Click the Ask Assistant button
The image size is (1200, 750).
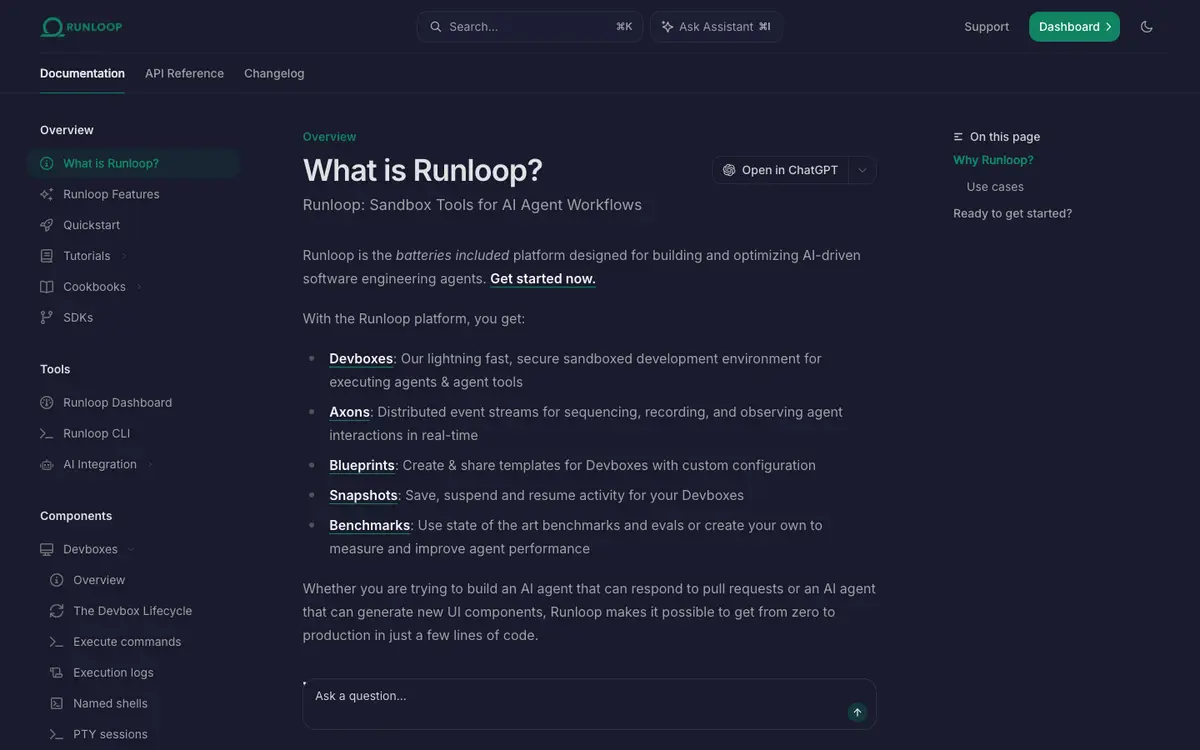(716, 27)
